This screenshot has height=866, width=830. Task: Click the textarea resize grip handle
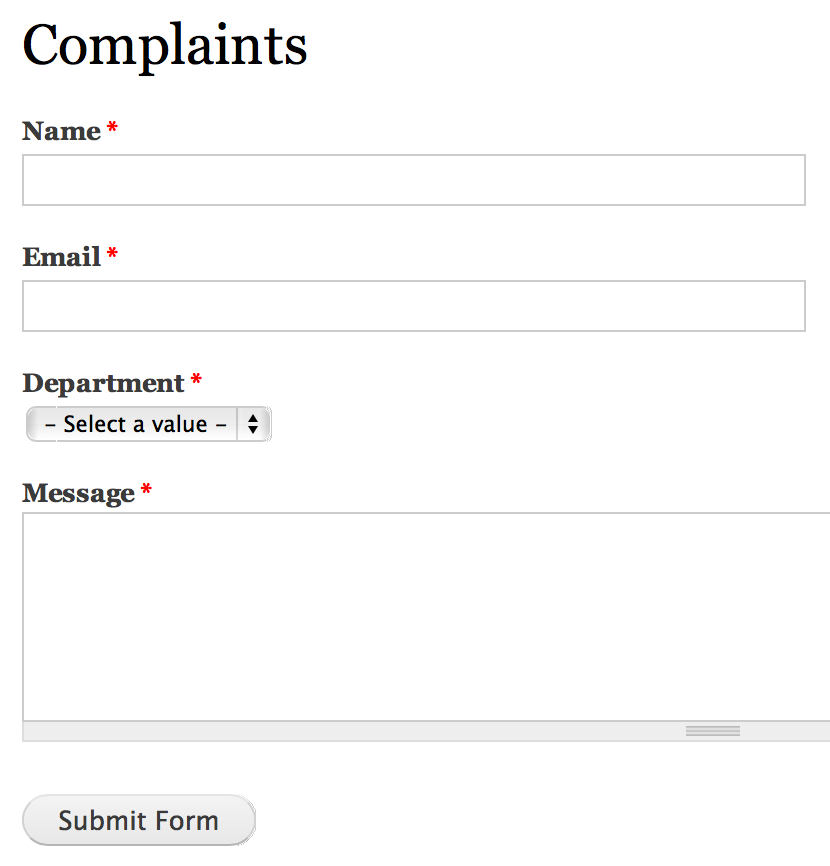[x=711, y=731]
